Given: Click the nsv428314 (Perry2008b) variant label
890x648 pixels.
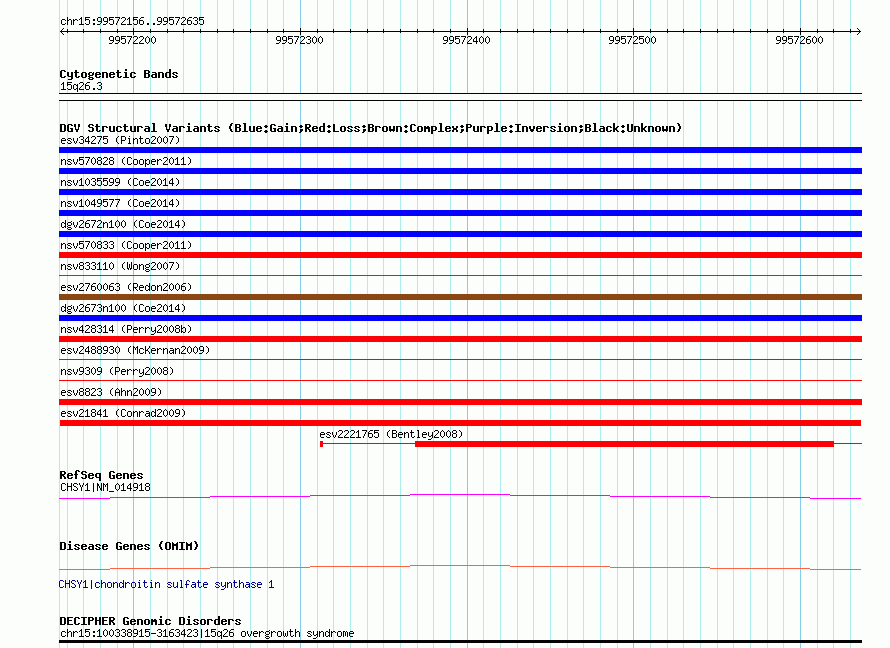Looking at the screenshot, I should pos(126,329).
